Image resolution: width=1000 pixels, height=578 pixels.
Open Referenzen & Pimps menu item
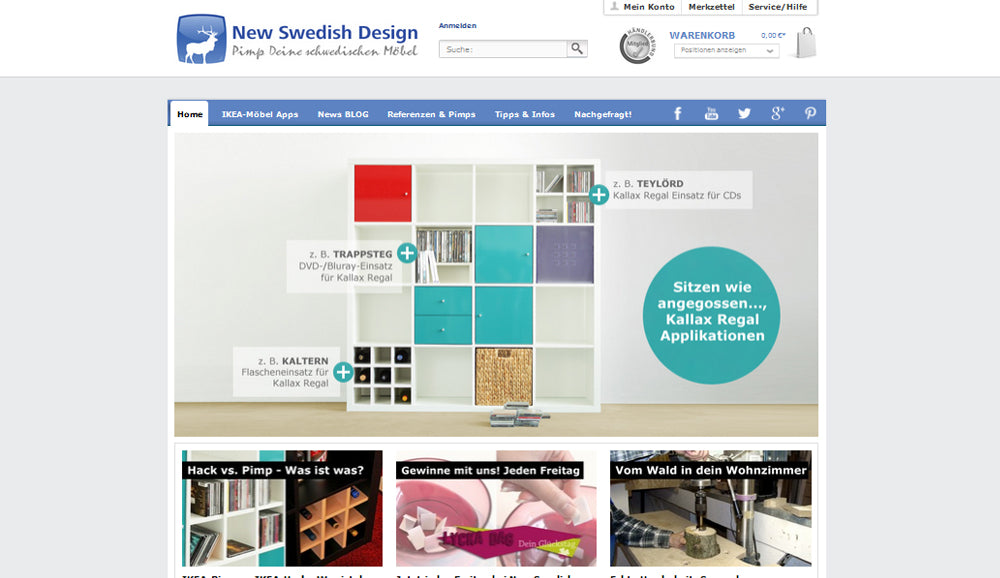click(431, 114)
